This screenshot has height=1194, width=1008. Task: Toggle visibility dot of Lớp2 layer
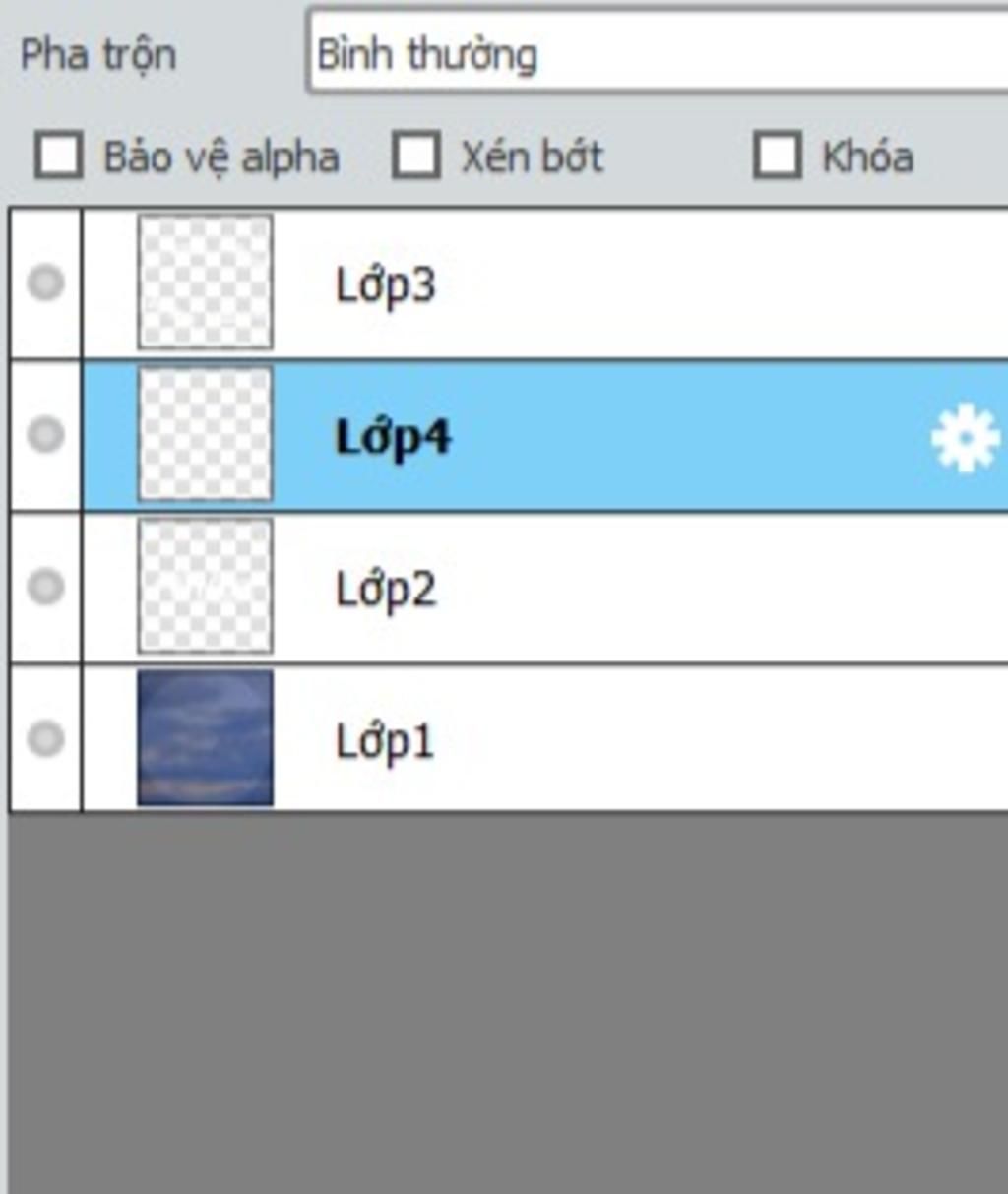(x=45, y=587)
